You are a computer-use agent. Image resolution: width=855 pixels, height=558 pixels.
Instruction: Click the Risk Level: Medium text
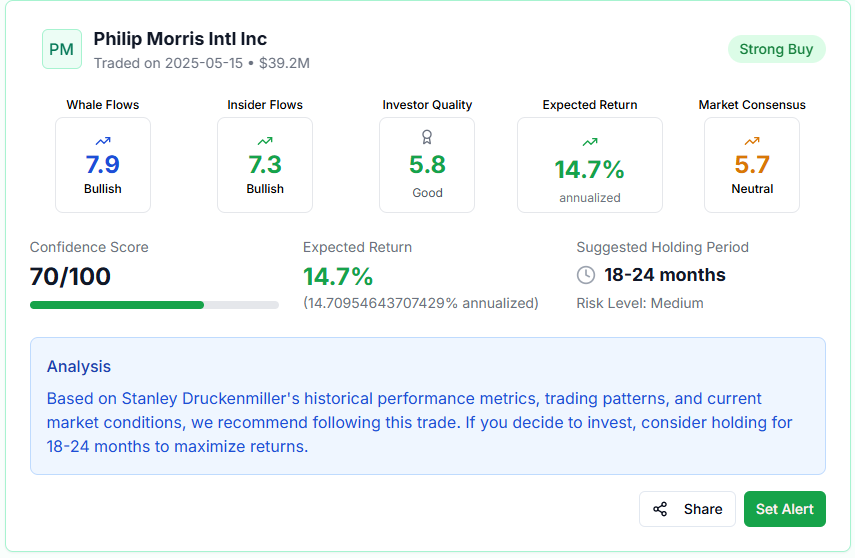coord(640,303)
